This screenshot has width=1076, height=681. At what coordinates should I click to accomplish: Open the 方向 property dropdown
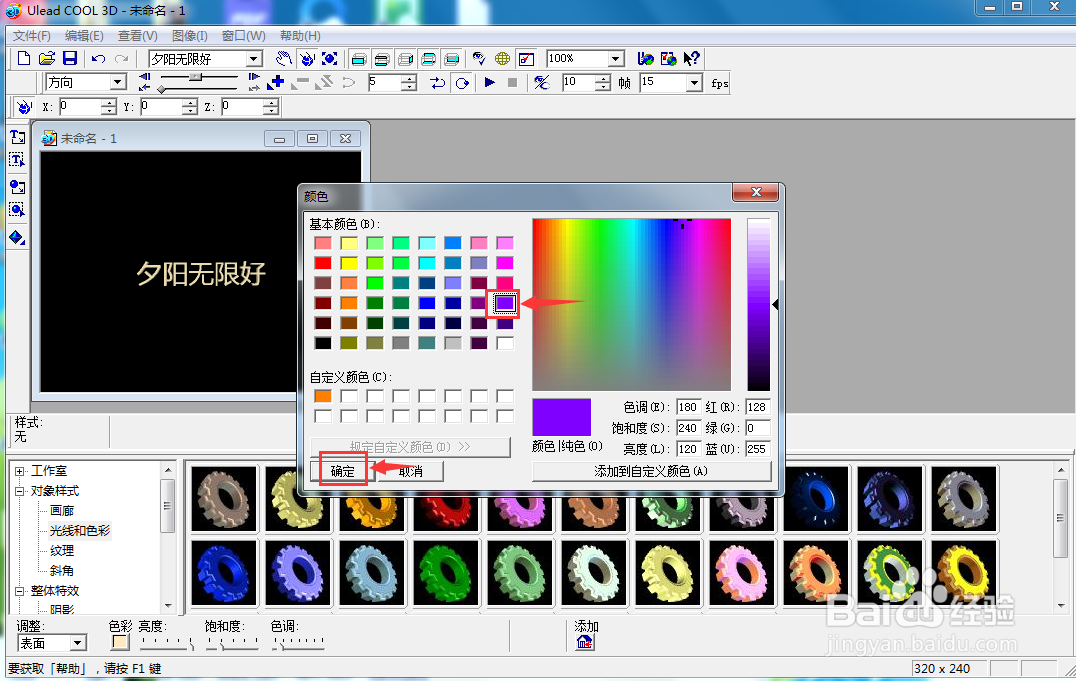tap(117, 82)
